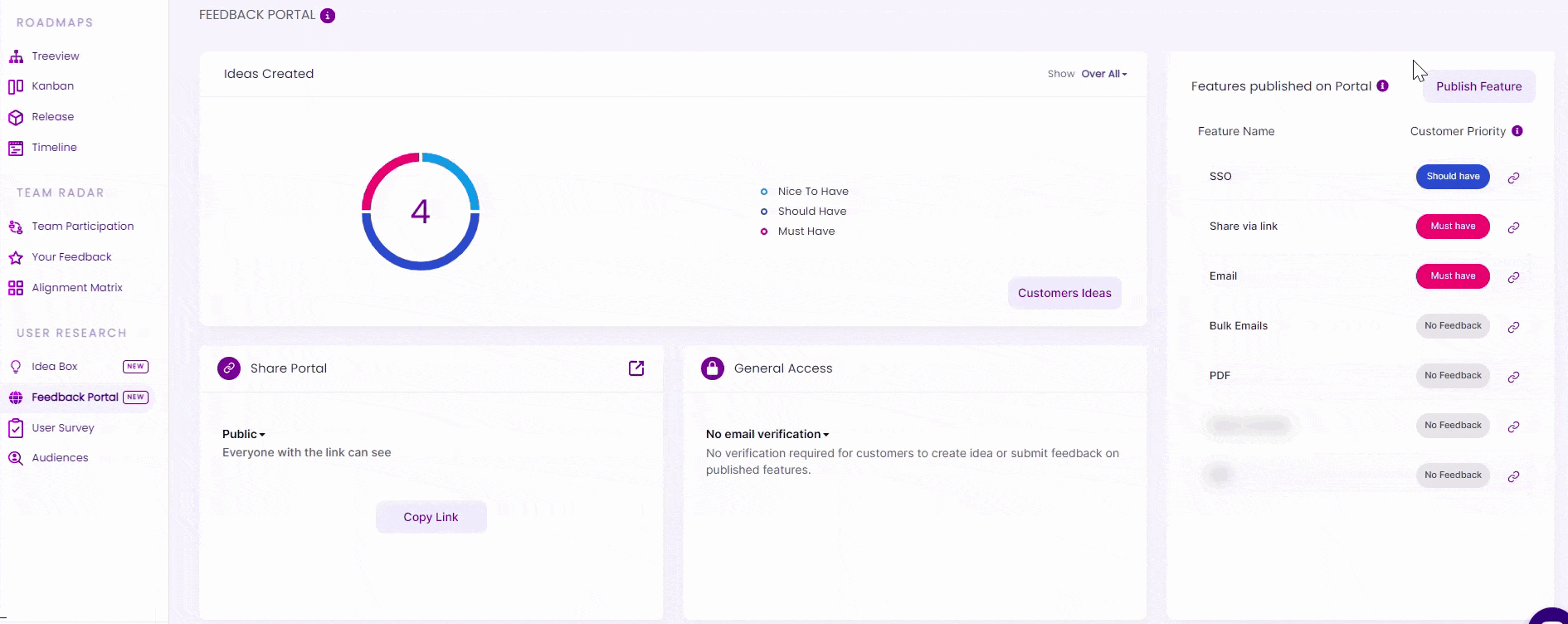The height and width of the screenshot is (624, 1568).
Task: Click the Share via link feature name
Action: 1244,227
